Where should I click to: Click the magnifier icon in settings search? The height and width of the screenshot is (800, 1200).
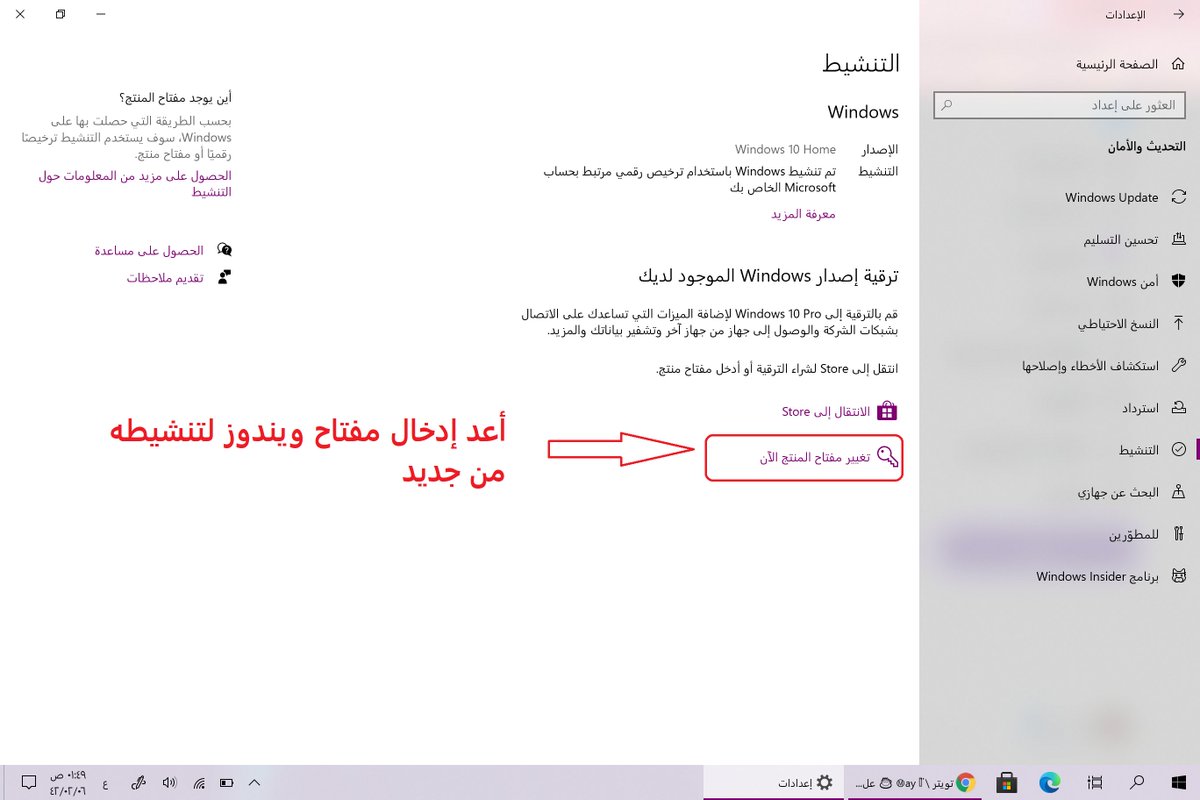coord(947,104)
